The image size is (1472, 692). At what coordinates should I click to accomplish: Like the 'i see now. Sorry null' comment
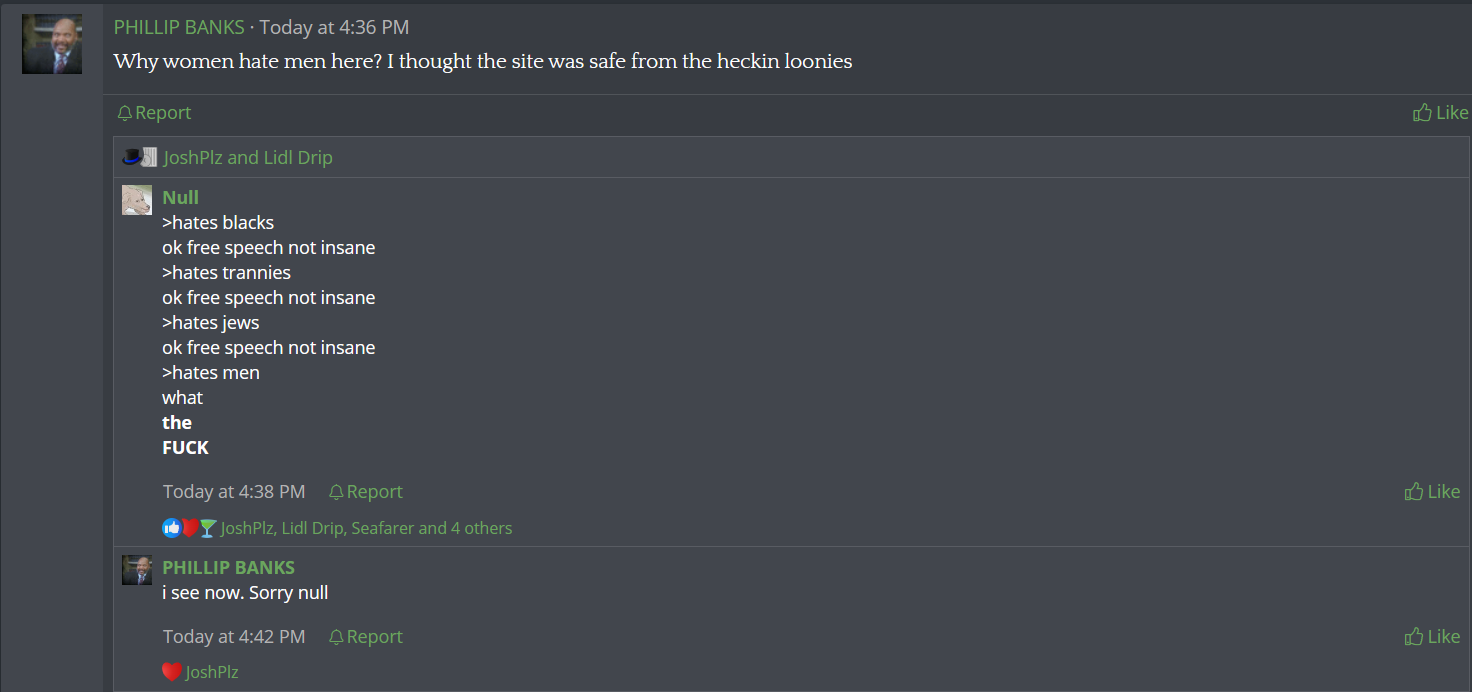pyautogui.click(x=1432, y=636)
